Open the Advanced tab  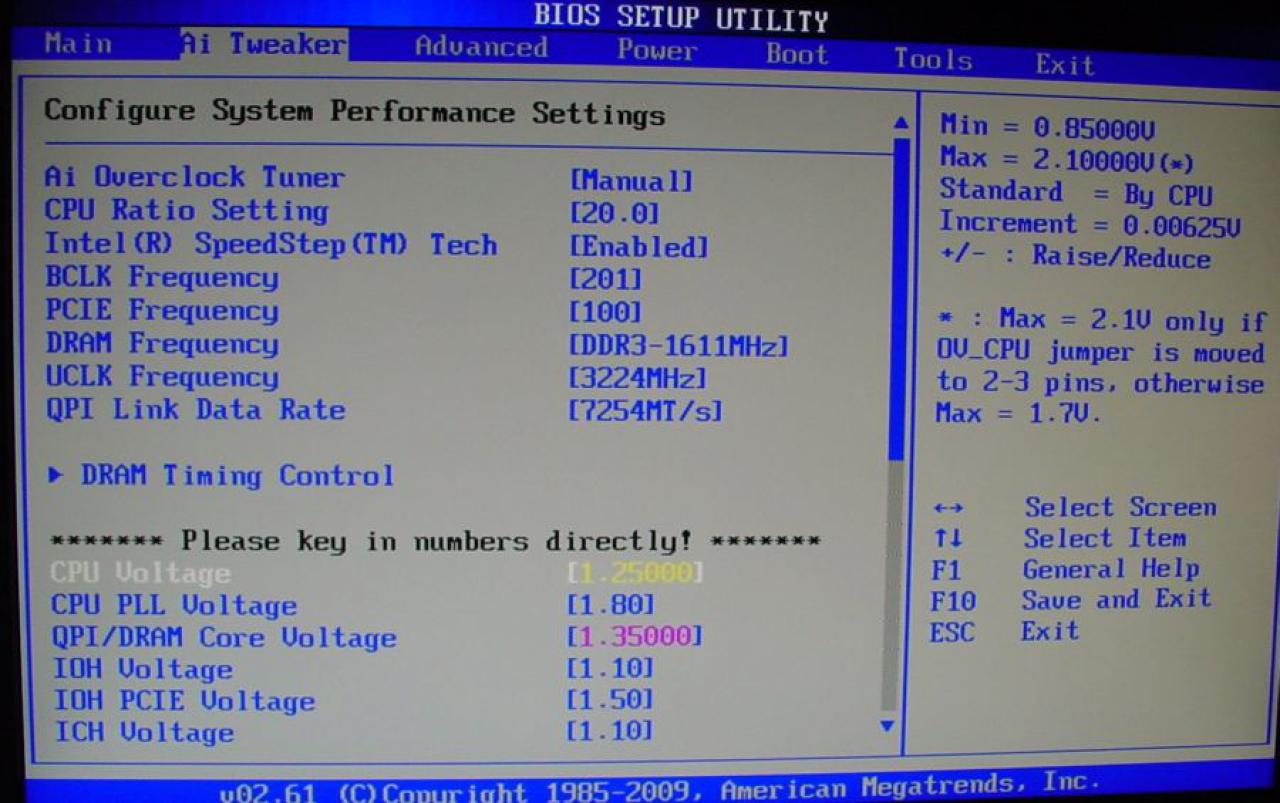(481, 47)
